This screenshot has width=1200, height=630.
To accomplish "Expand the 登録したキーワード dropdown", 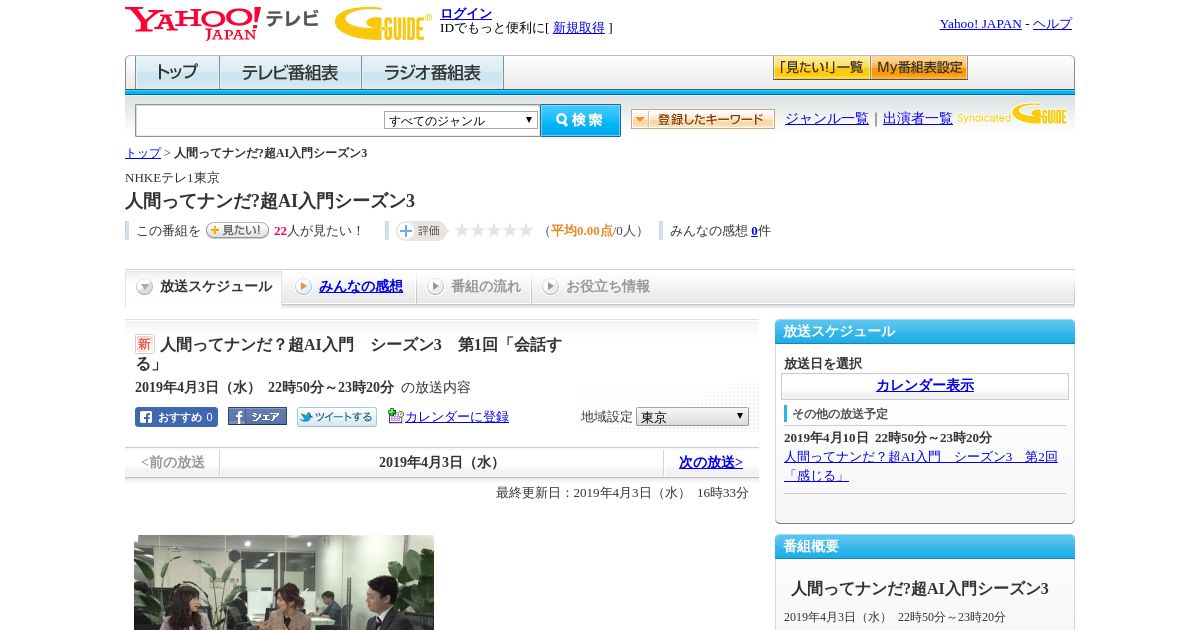I will 703,119.
